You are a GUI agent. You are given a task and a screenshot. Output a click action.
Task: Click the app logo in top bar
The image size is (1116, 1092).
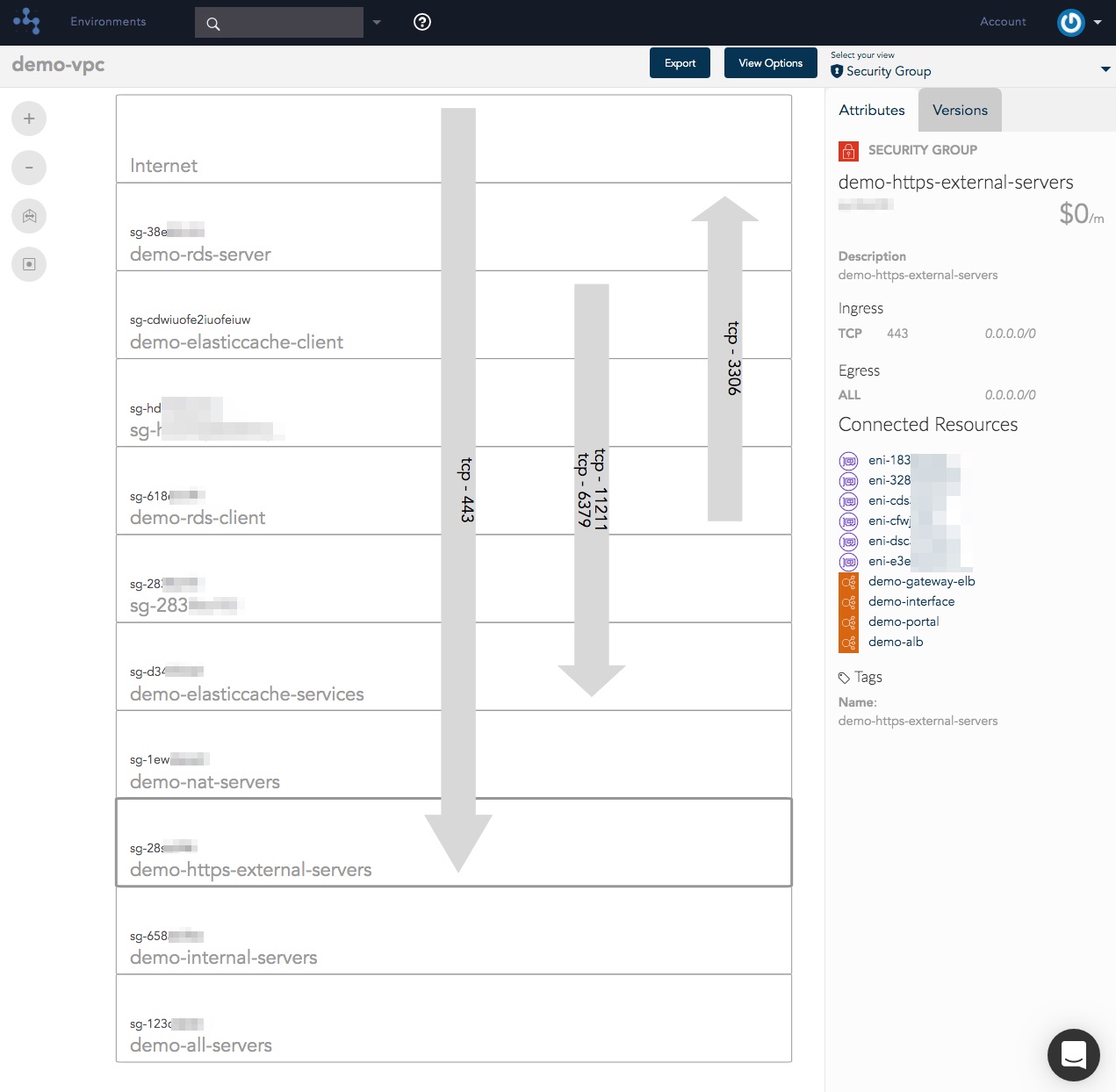[x=27, y=21]
